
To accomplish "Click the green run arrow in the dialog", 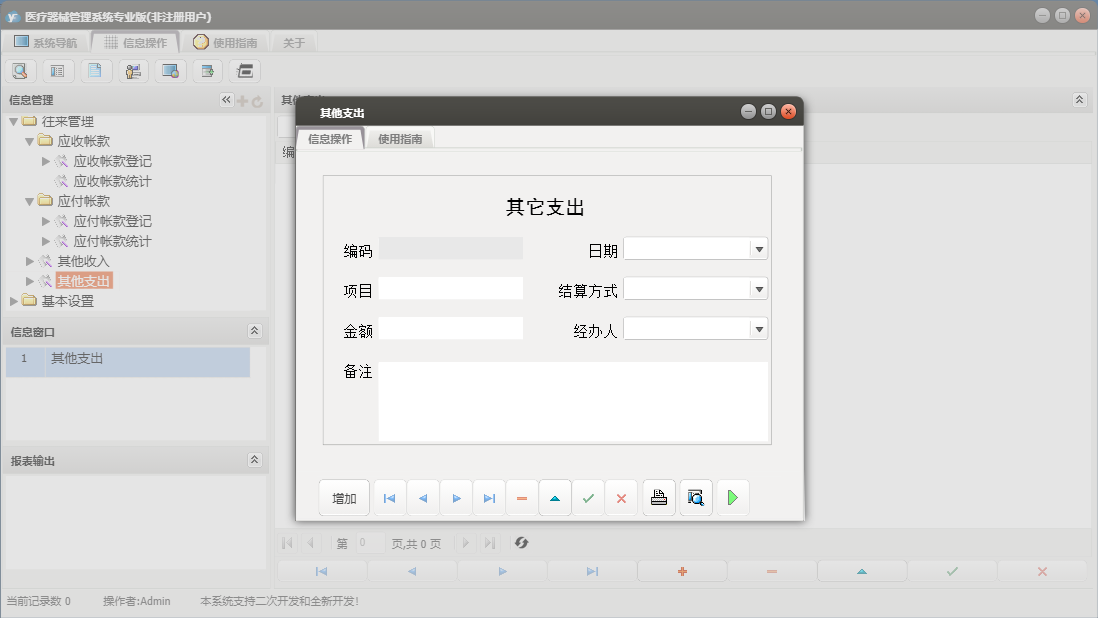I will pos(732,497).
